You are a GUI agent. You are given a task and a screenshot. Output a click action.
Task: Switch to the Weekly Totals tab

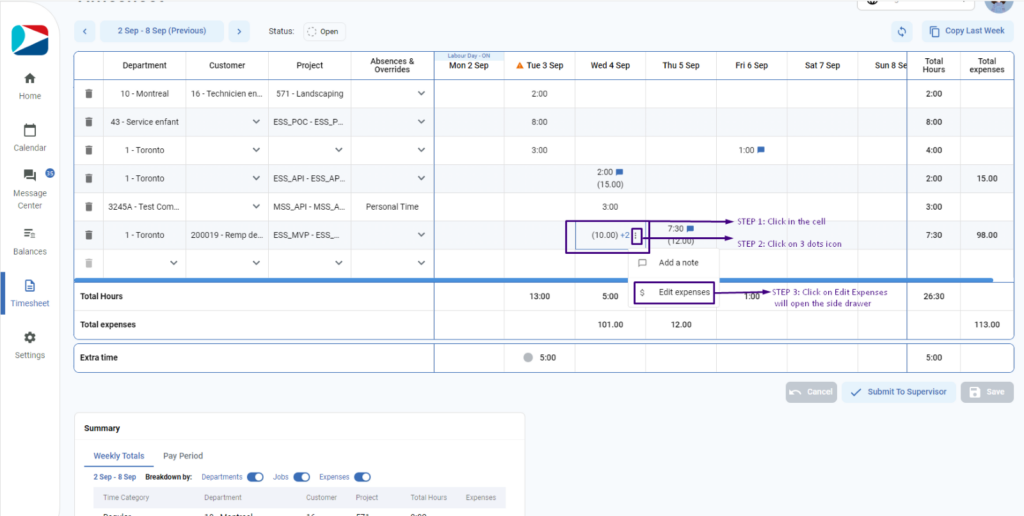click(119, 456)
